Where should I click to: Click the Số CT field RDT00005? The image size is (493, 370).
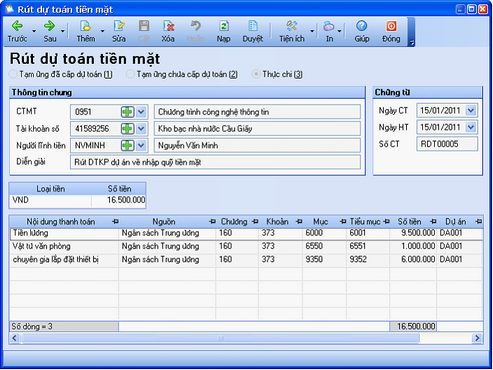tap(447, 144)
